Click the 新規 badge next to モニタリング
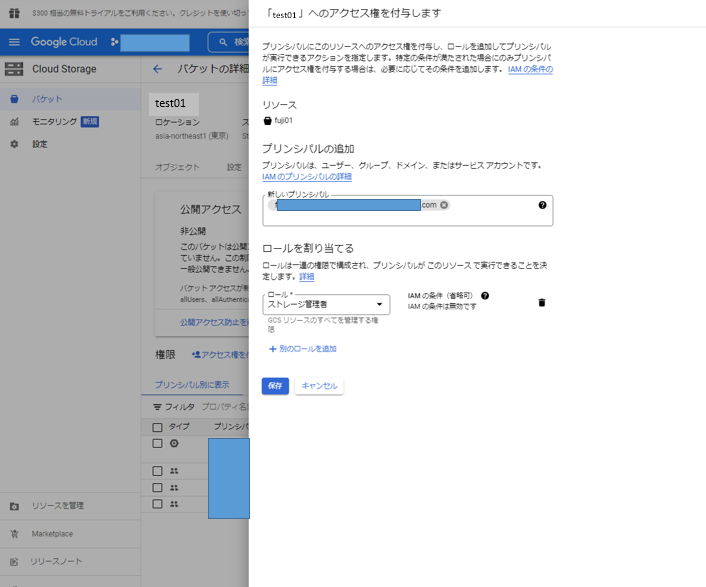This screenshot has width=706, height=587. [x=90, y=122]
